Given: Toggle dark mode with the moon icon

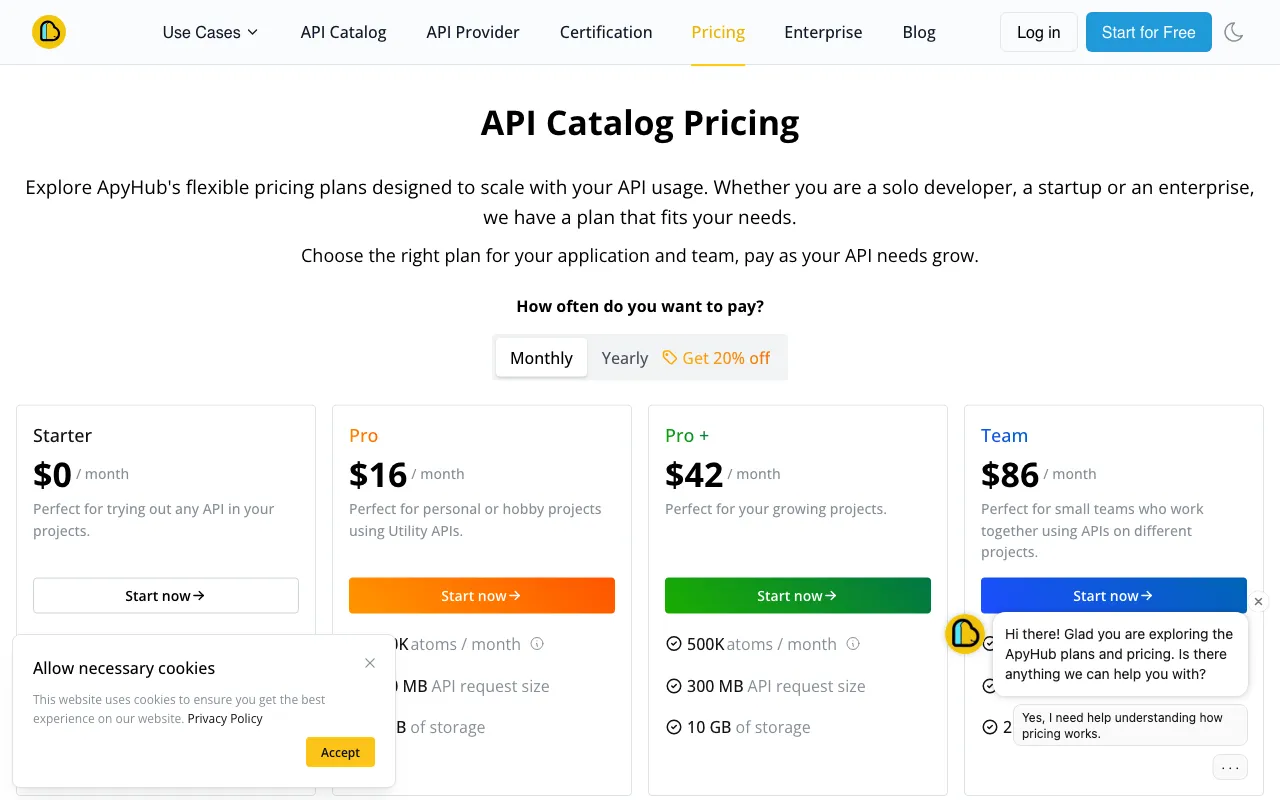Looking at the screenshot, I should [x=1234, y=32].
